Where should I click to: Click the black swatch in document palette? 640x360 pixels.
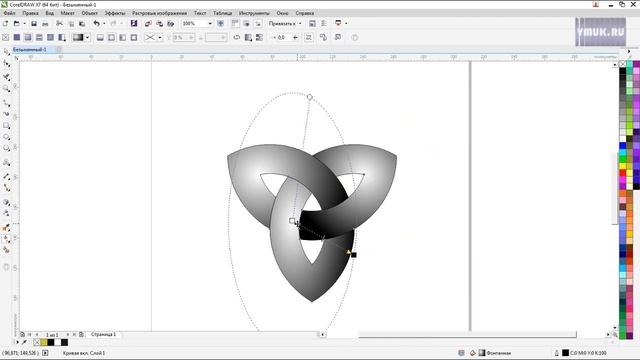pos(51,342)
